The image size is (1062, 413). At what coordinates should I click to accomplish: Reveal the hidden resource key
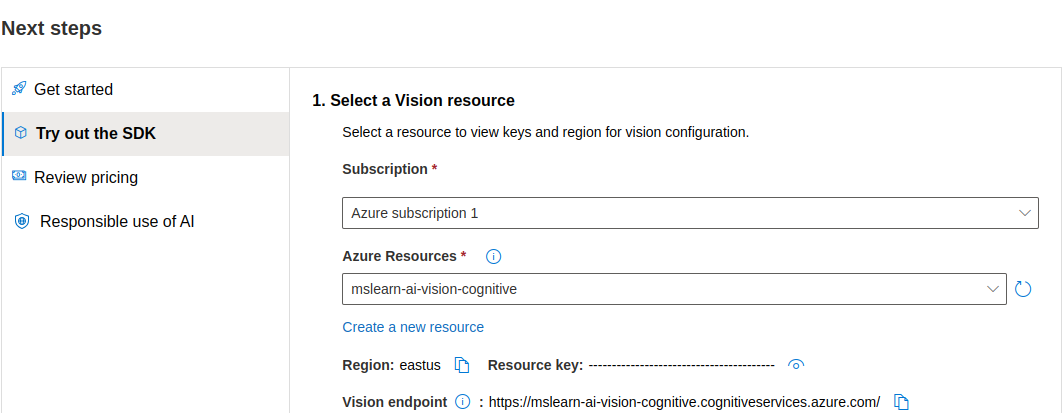(x=796, y=365)
